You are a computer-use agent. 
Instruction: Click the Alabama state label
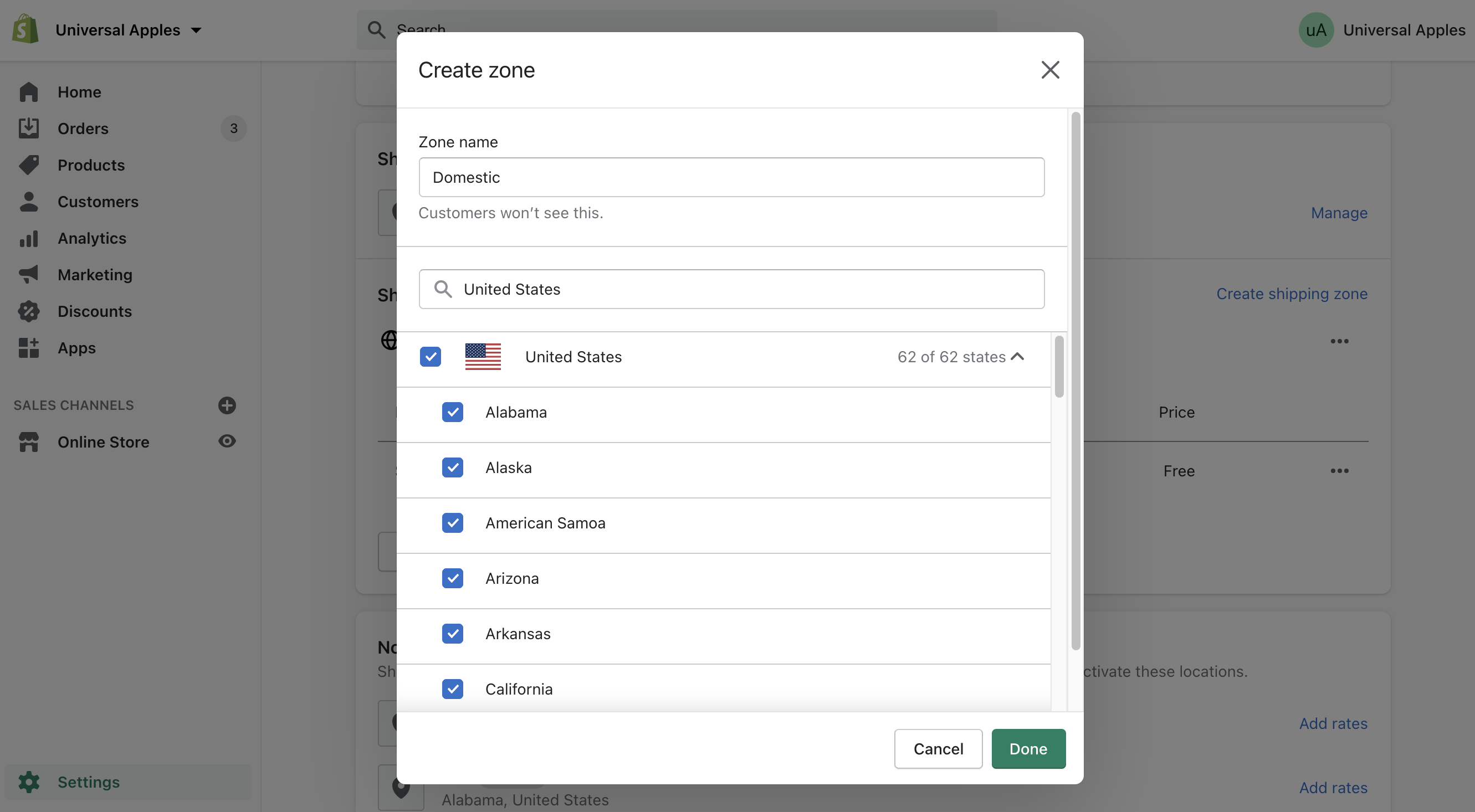click(516, 412)
